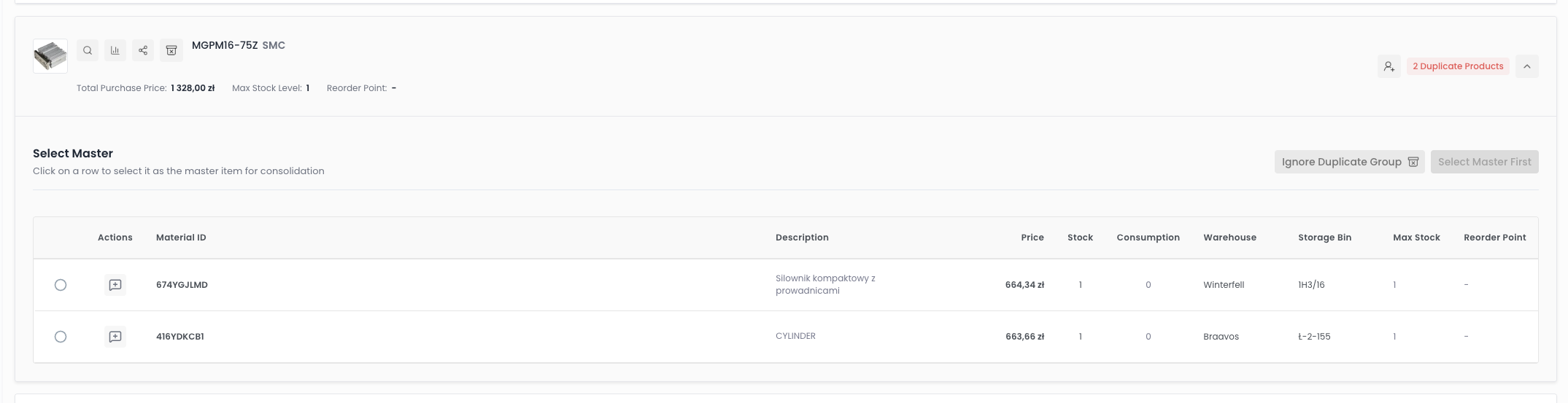Click the Material ID column header
1568x403 pixels.
(181, 238)
